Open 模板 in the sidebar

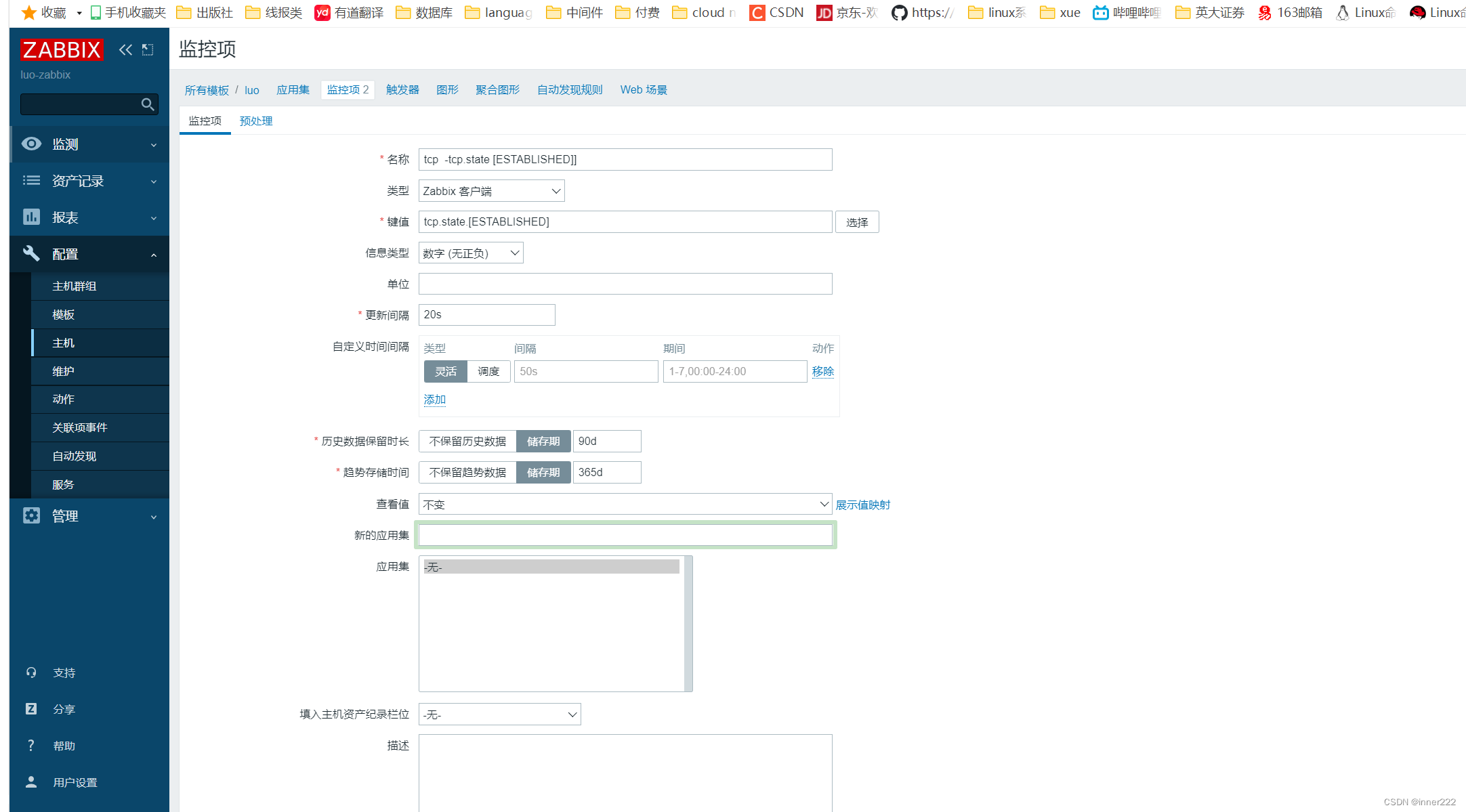(100, 314)
